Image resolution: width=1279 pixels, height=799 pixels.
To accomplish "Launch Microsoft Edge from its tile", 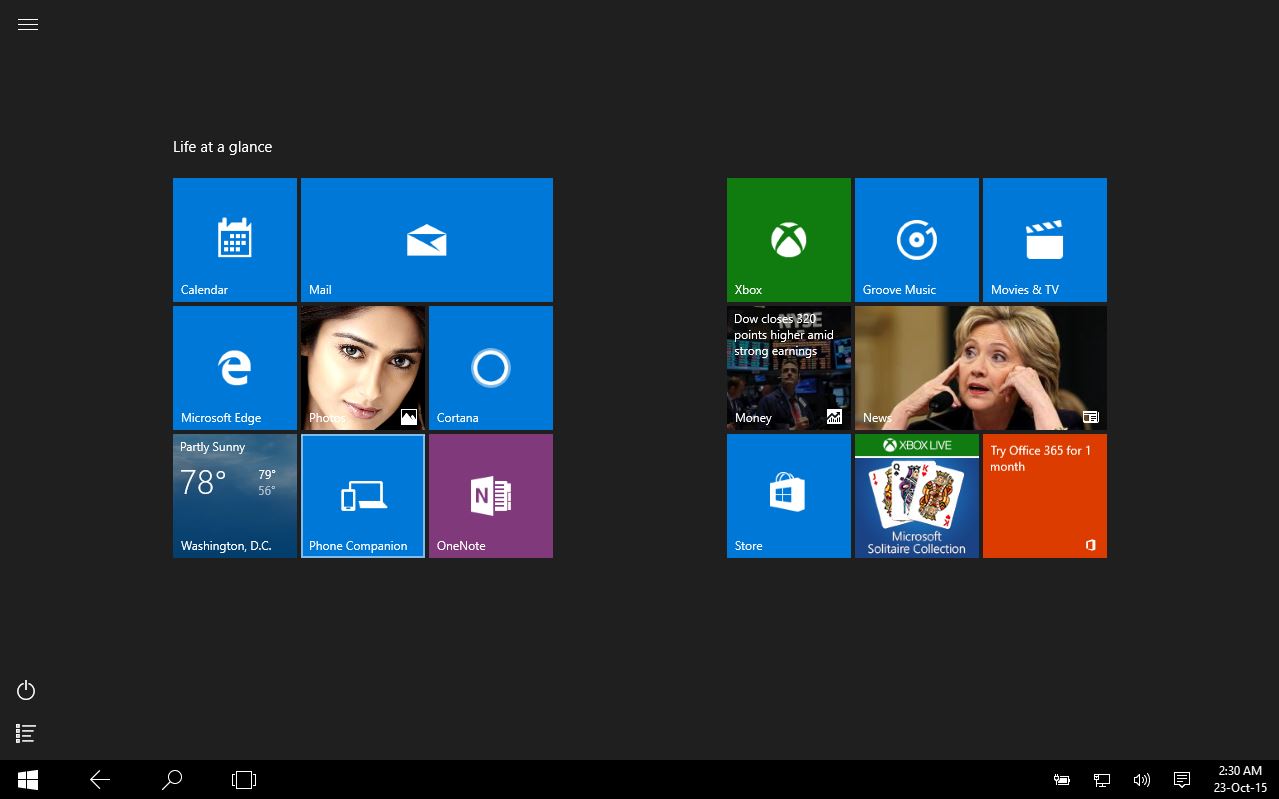I will [234, 367].
